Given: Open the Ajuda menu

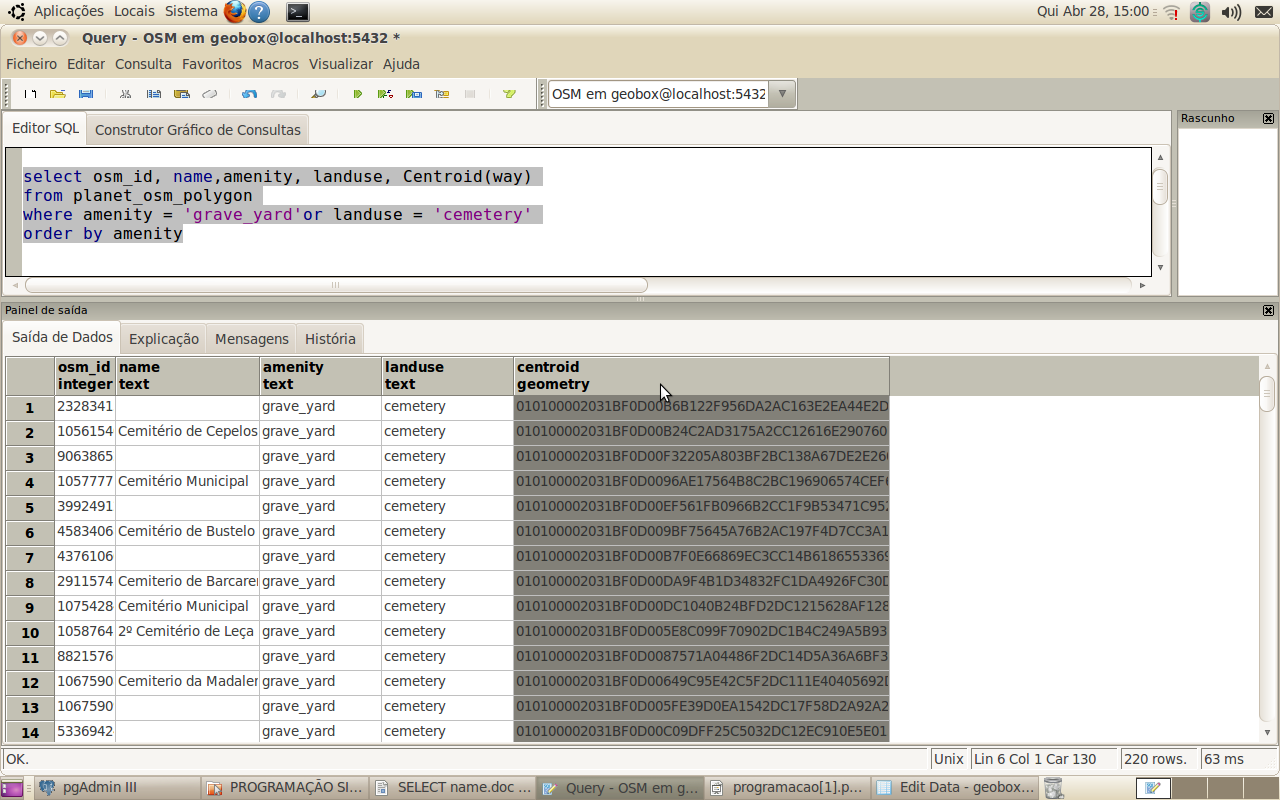Looking at the screenshot, I should (x=402, y=64).
